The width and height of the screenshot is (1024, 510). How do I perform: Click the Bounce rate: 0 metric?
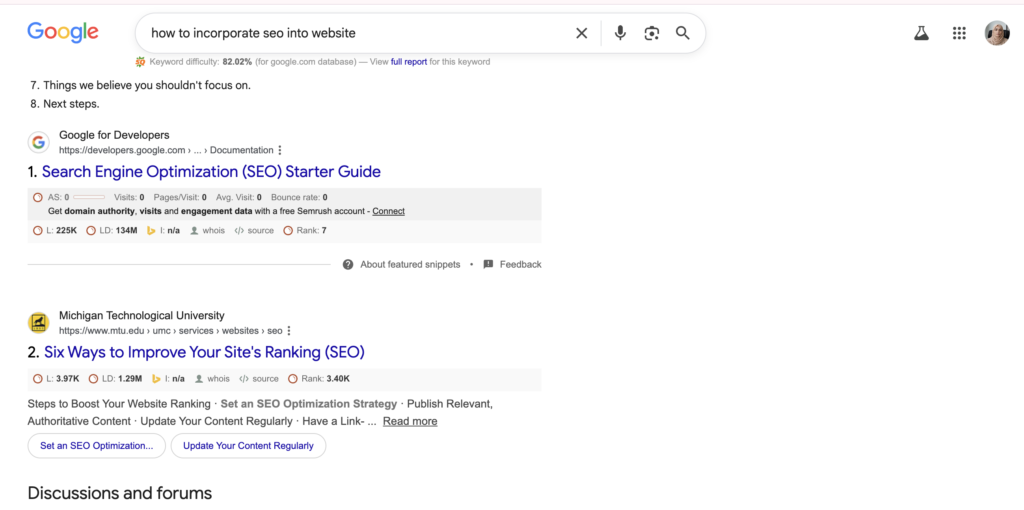[299, 197]
